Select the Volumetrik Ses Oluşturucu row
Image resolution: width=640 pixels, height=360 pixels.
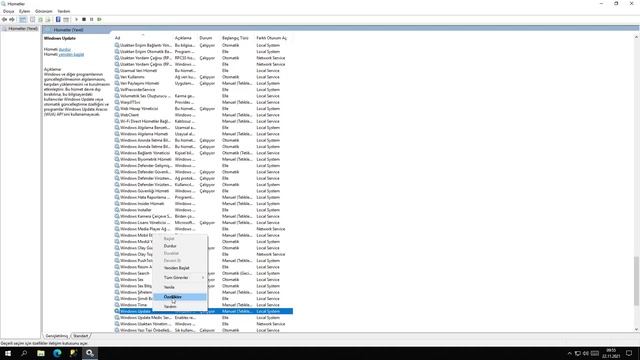click(203, 96)
